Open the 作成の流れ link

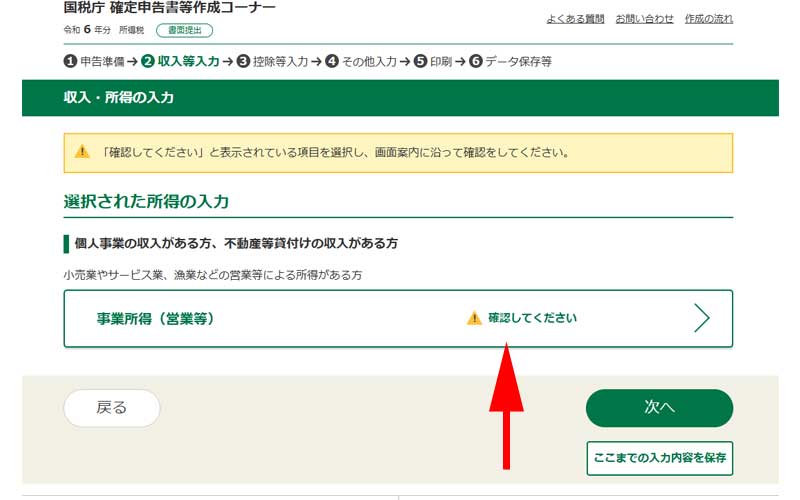pyautogui.click(x=709, y=19)
